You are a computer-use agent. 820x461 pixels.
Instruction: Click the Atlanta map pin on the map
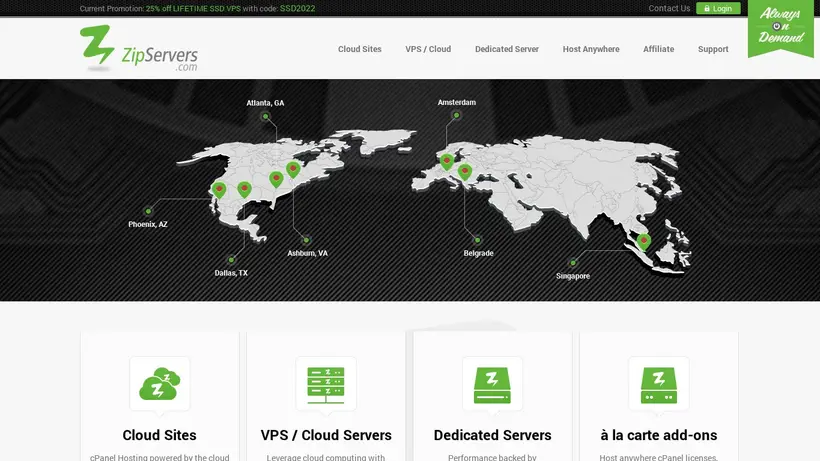(276, 179)
